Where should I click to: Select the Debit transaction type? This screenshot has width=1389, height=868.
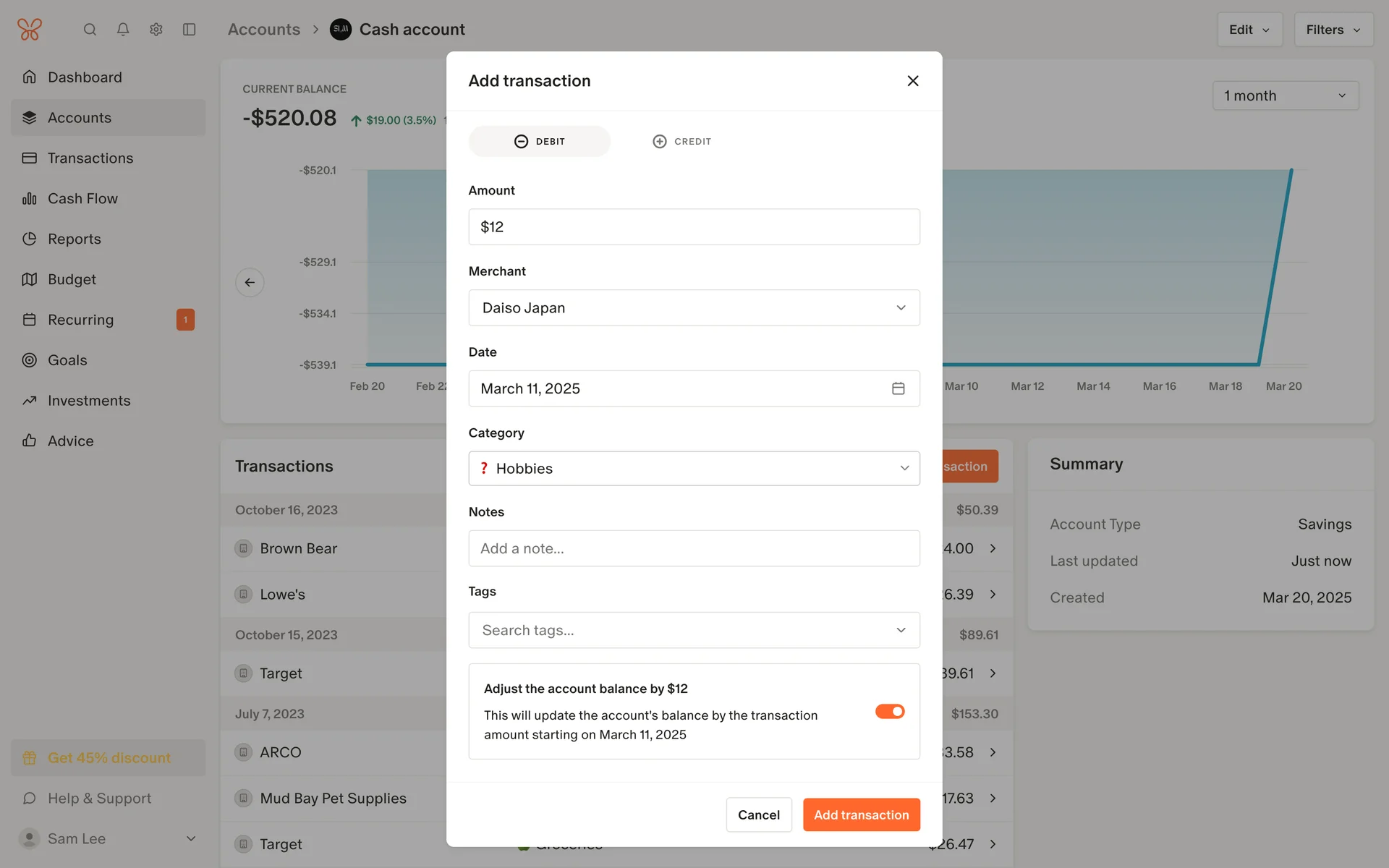click(540, 142)
